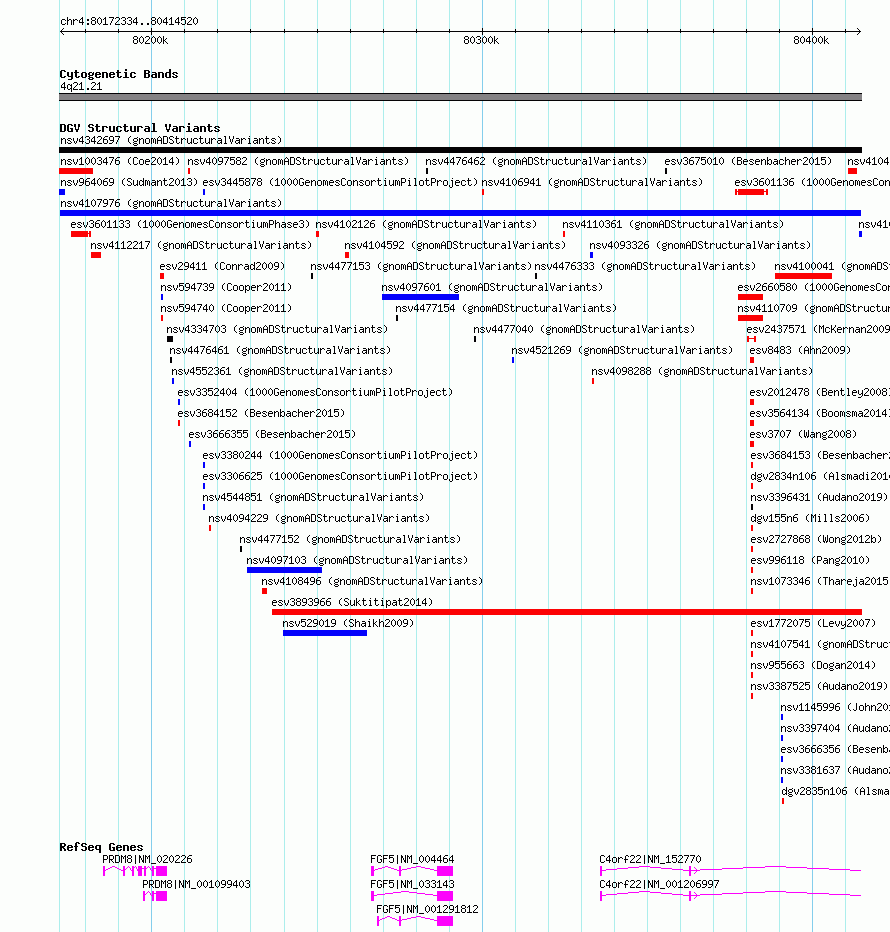Open nsv594739 (Cooper2011) variant label

226,287
